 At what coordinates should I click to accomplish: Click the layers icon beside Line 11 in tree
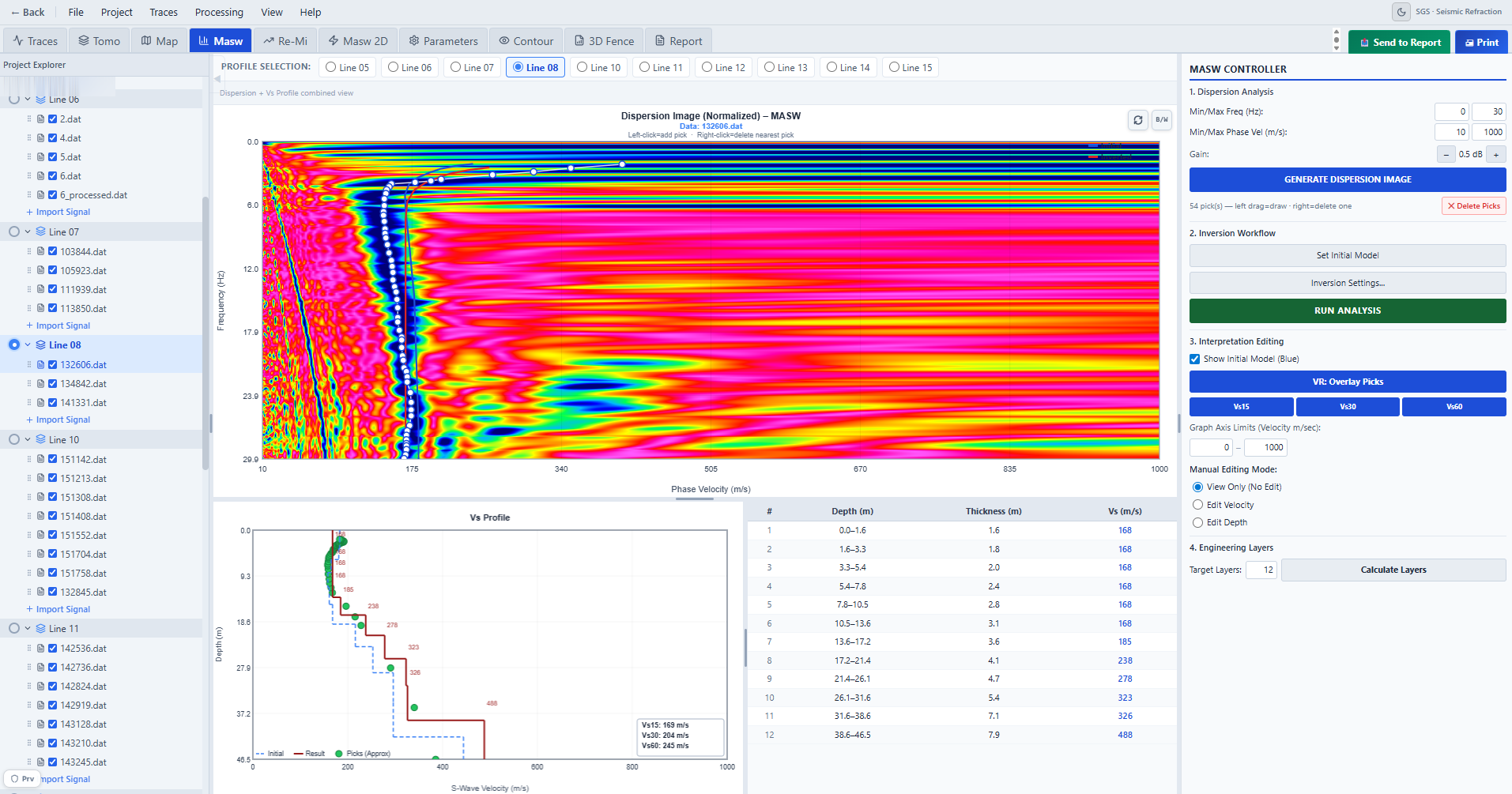41,629
